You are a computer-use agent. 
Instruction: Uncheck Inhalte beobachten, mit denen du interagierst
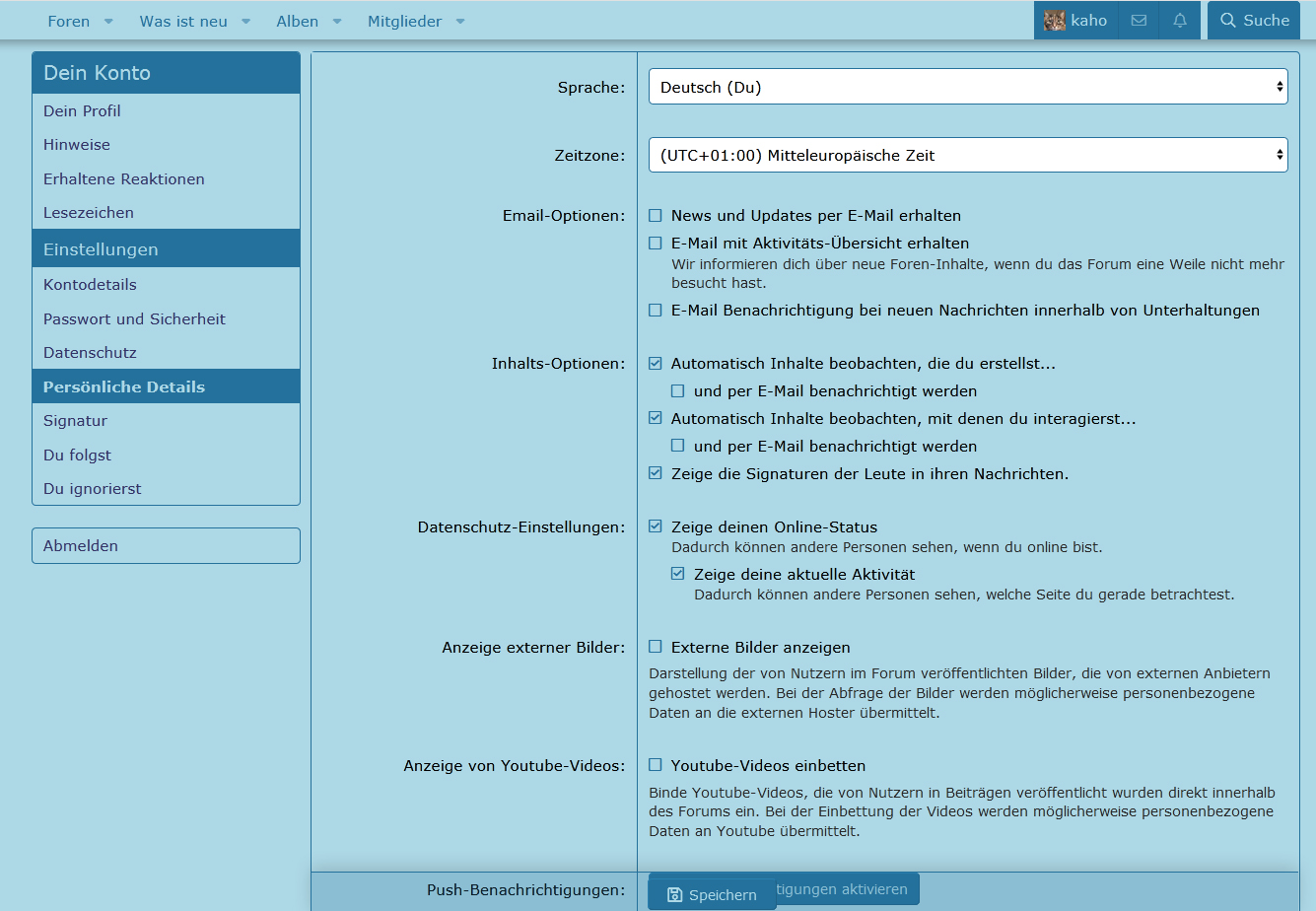[x=656, y=418]
